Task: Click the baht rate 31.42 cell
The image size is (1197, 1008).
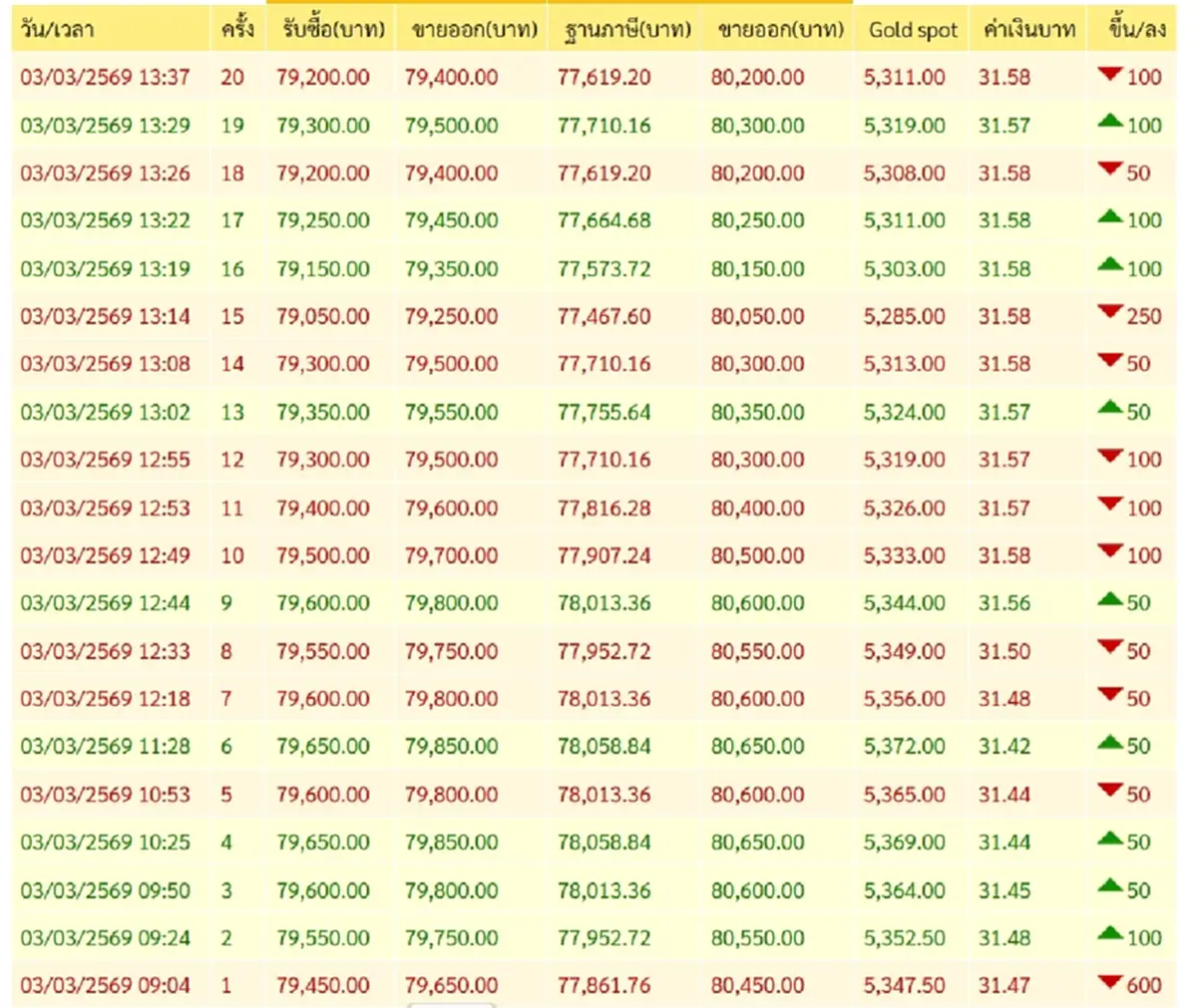Action: click(x=1004, y=747)
